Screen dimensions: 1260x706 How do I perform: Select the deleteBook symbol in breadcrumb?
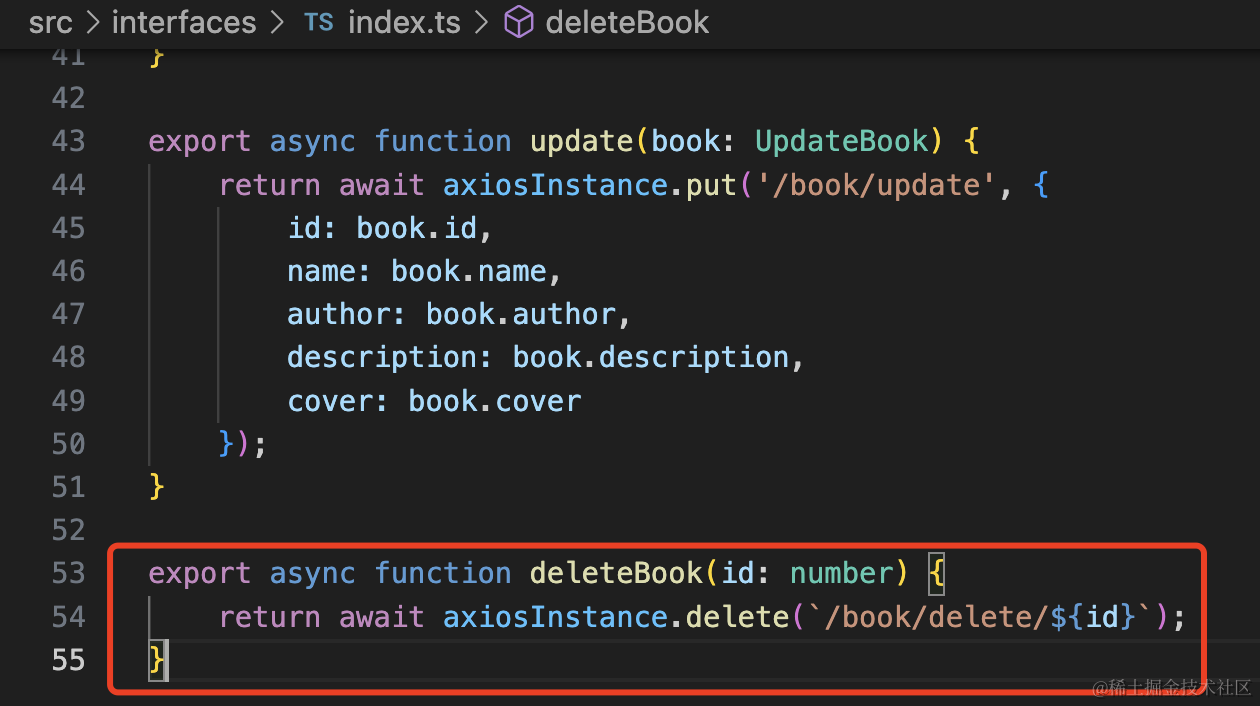[x=627, y=23]
